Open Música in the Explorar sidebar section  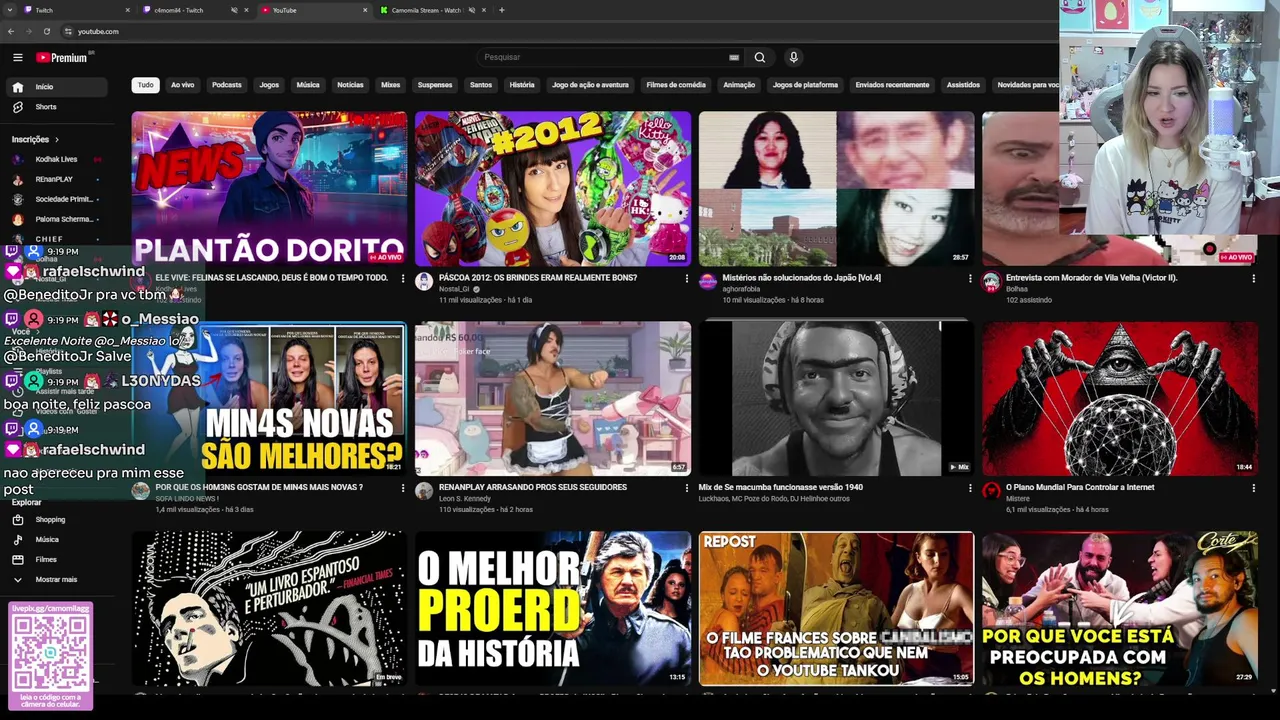click(56, 540)
